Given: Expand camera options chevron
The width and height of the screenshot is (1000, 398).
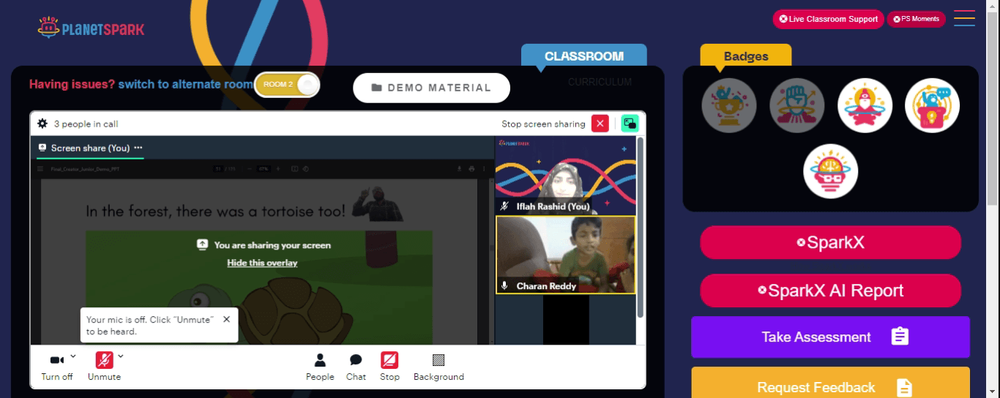Looking at the screenshot, I should (x=73, y=357).
